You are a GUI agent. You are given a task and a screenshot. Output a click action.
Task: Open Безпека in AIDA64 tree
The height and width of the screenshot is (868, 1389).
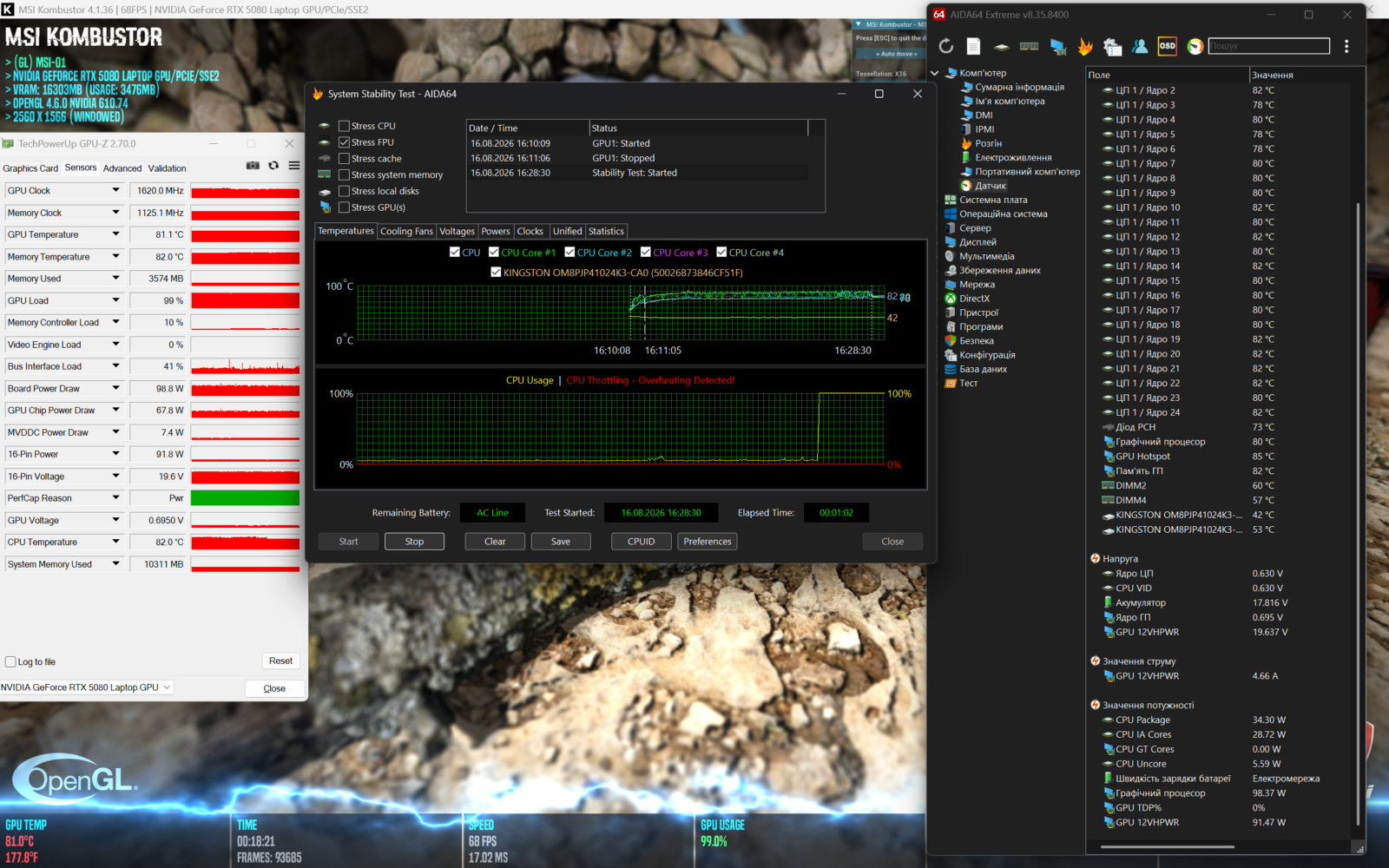pyautogui.click(x=977, y=341)
